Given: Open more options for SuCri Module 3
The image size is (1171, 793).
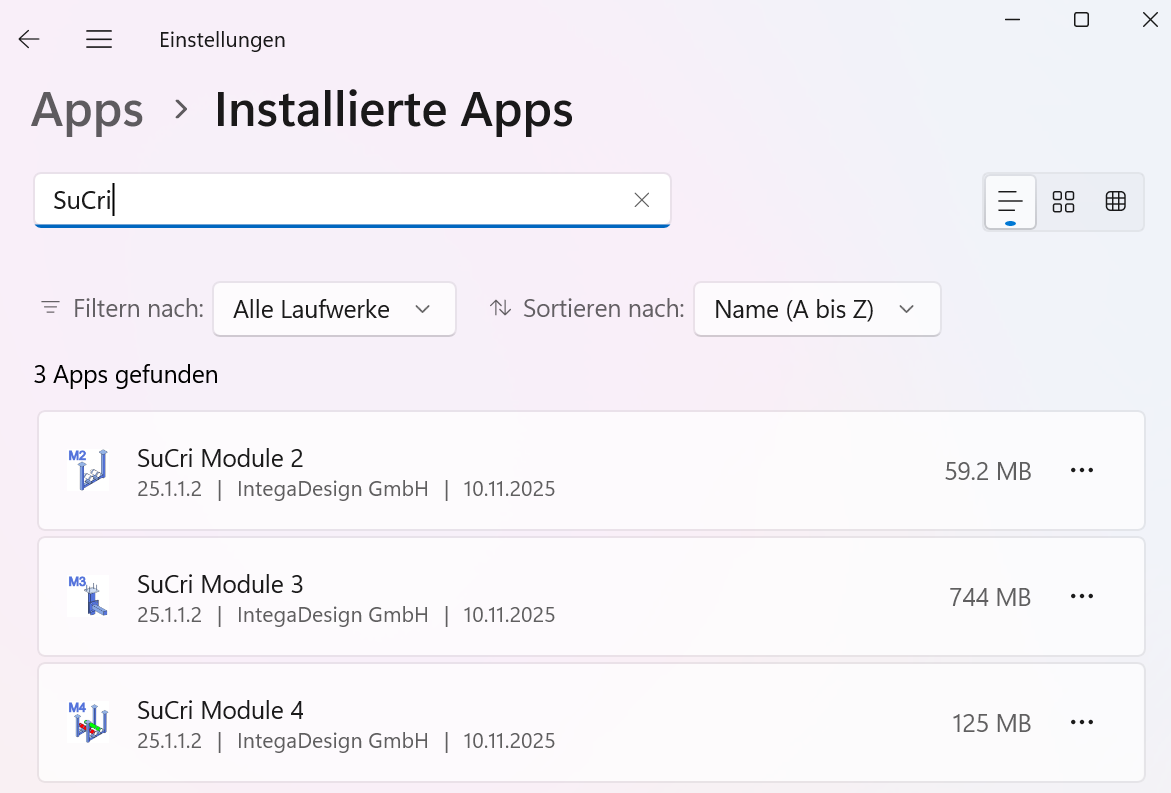Looking at the screenshot, I should [1081, 597].
